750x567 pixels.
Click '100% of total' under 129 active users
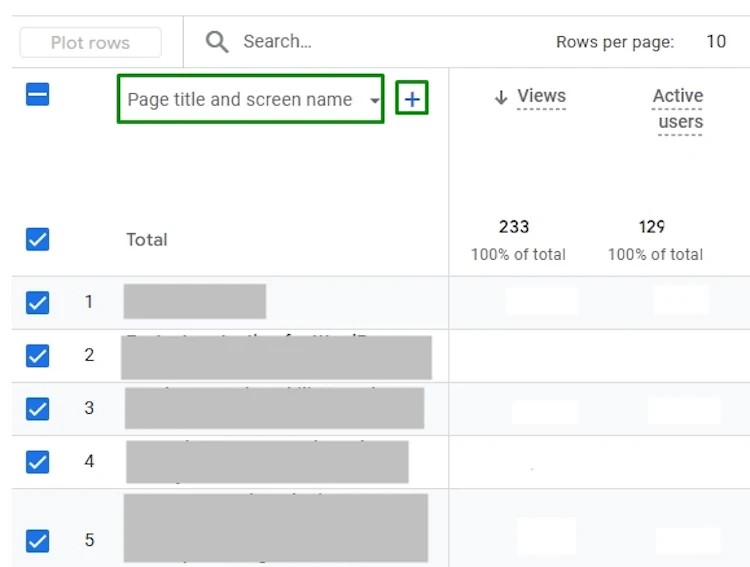click(655, 254)
